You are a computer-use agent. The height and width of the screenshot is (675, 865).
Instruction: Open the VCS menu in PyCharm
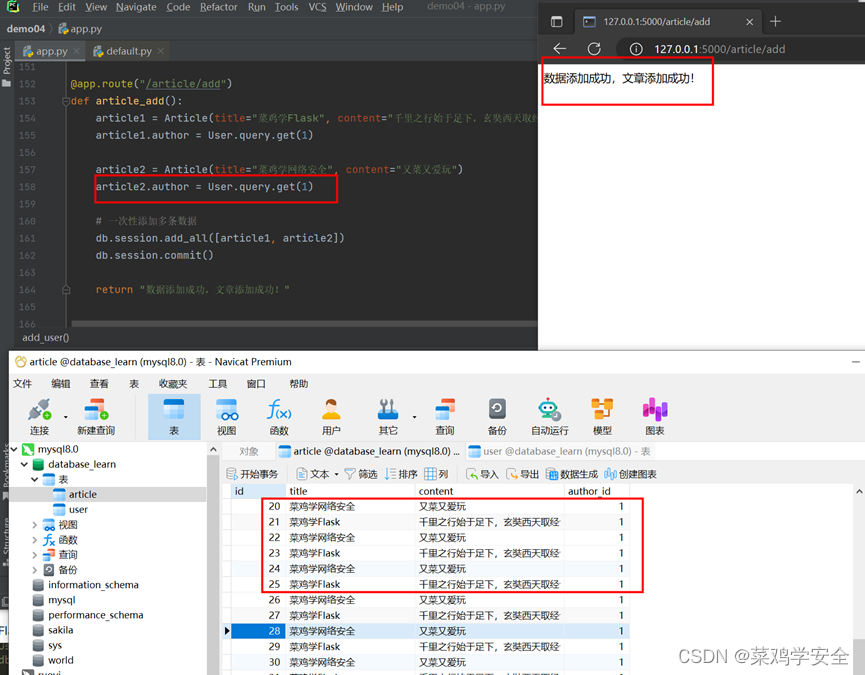click(x=317, y=7)
